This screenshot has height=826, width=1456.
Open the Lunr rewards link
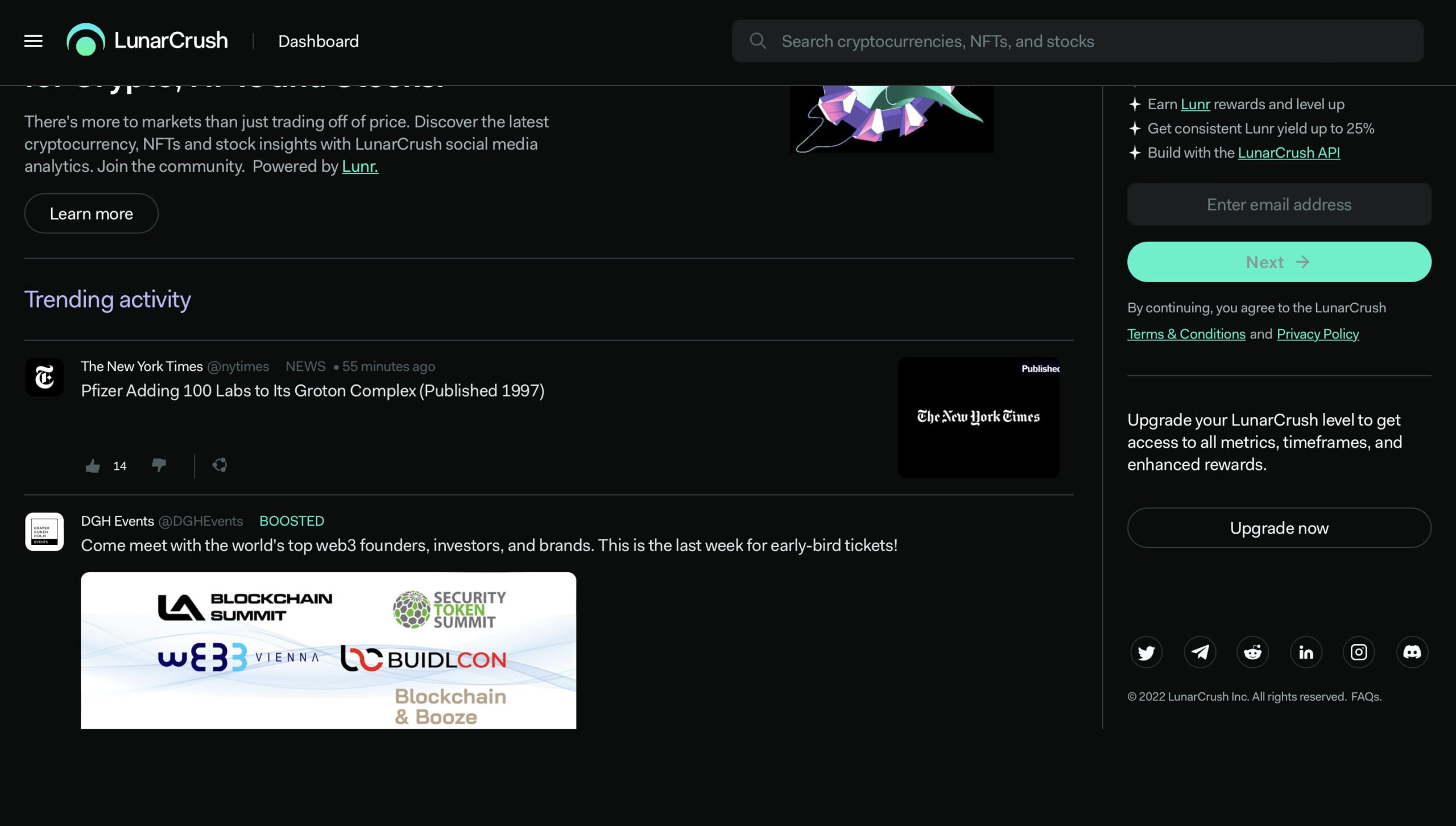pos(1195,104)
